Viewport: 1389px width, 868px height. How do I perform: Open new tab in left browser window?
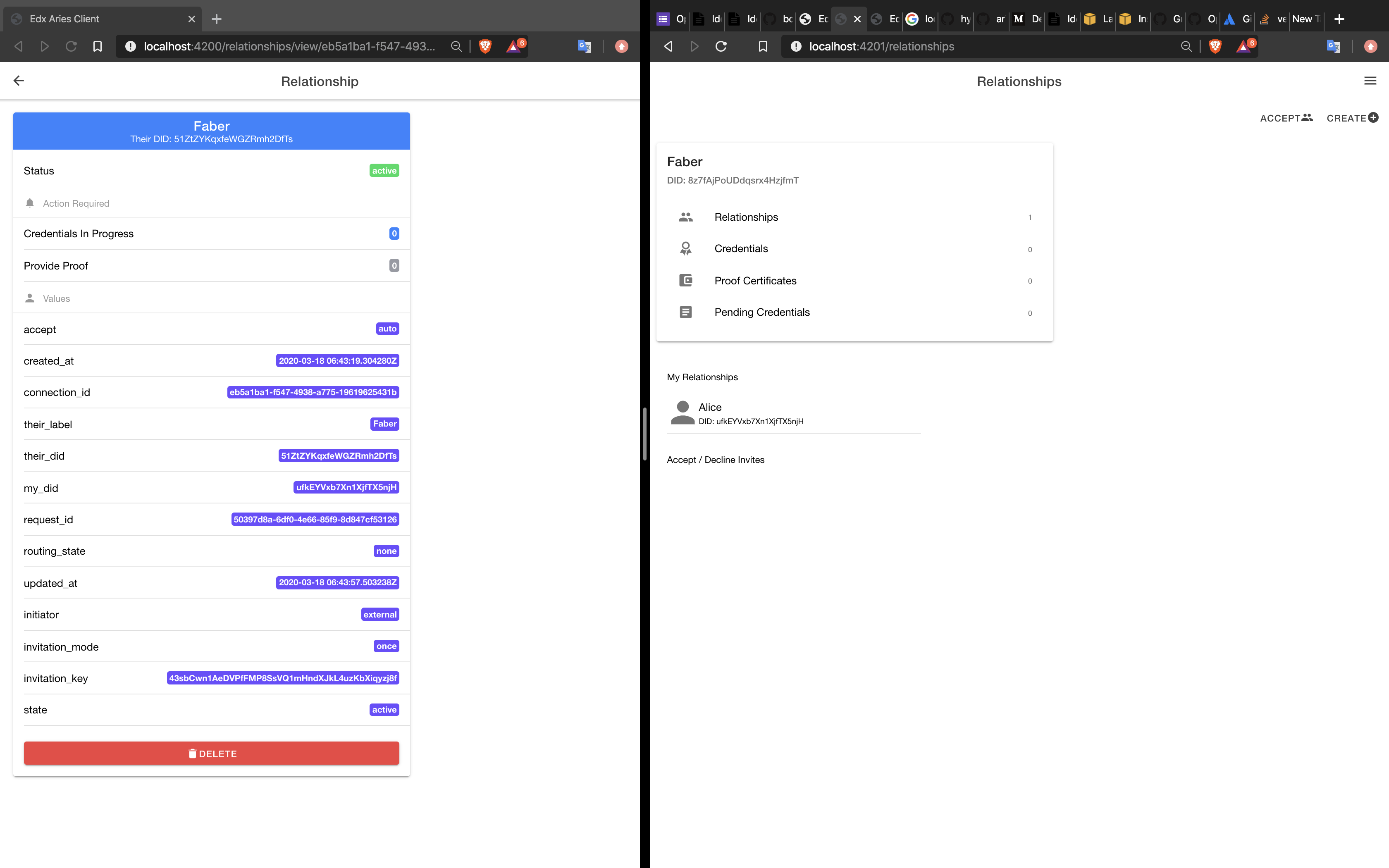tap(216, 19)
